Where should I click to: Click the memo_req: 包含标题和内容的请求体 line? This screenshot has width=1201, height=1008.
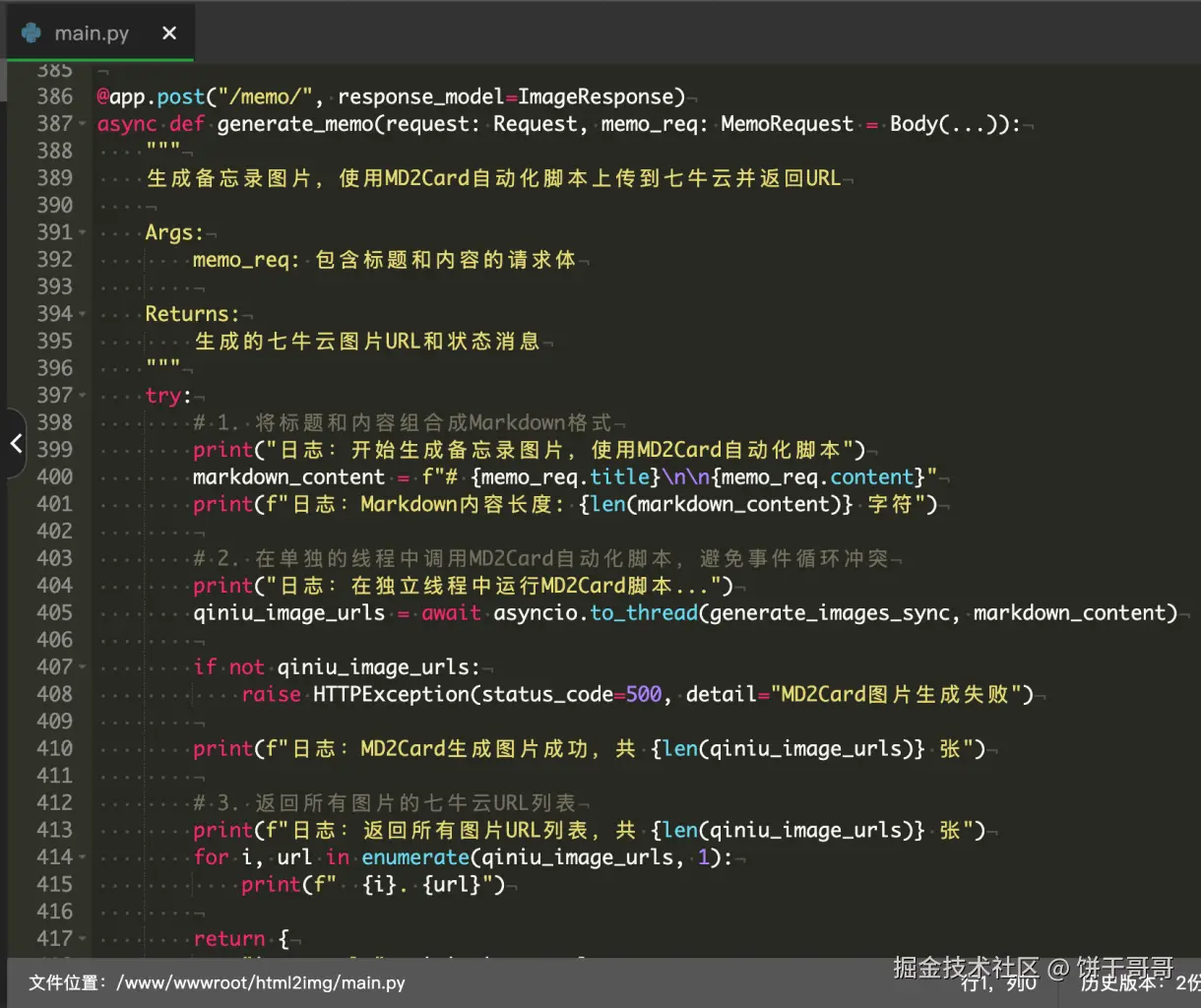(384, 260)
